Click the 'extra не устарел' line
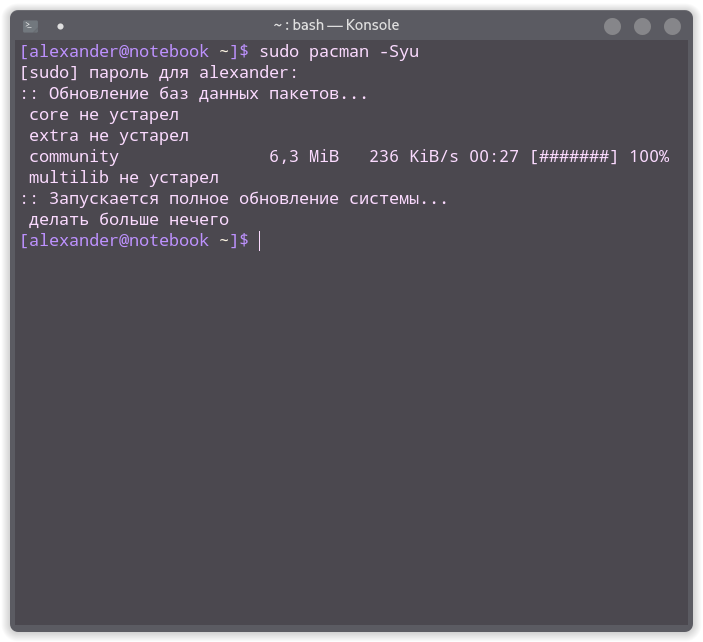 [x=109, y=136]
